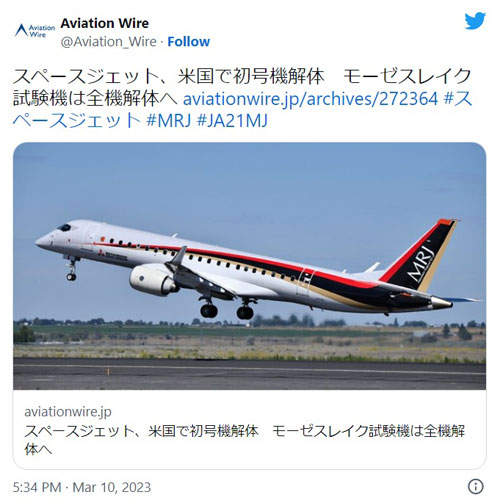Click the MRJ tail logo in photo
Image resolution: width=500 pixels, height=503 pixels.
click(421, 264)
